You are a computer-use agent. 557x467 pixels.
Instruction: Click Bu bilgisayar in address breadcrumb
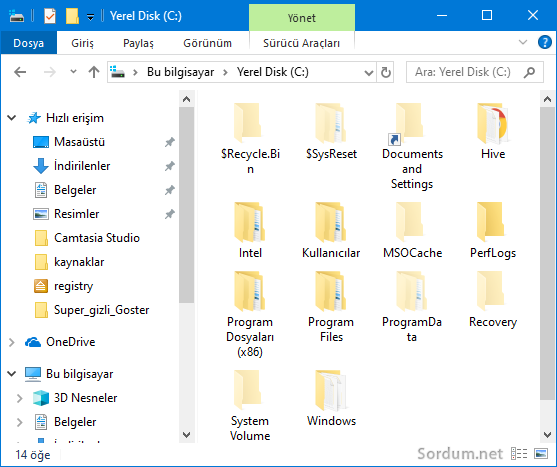click(x=180, y=72)
